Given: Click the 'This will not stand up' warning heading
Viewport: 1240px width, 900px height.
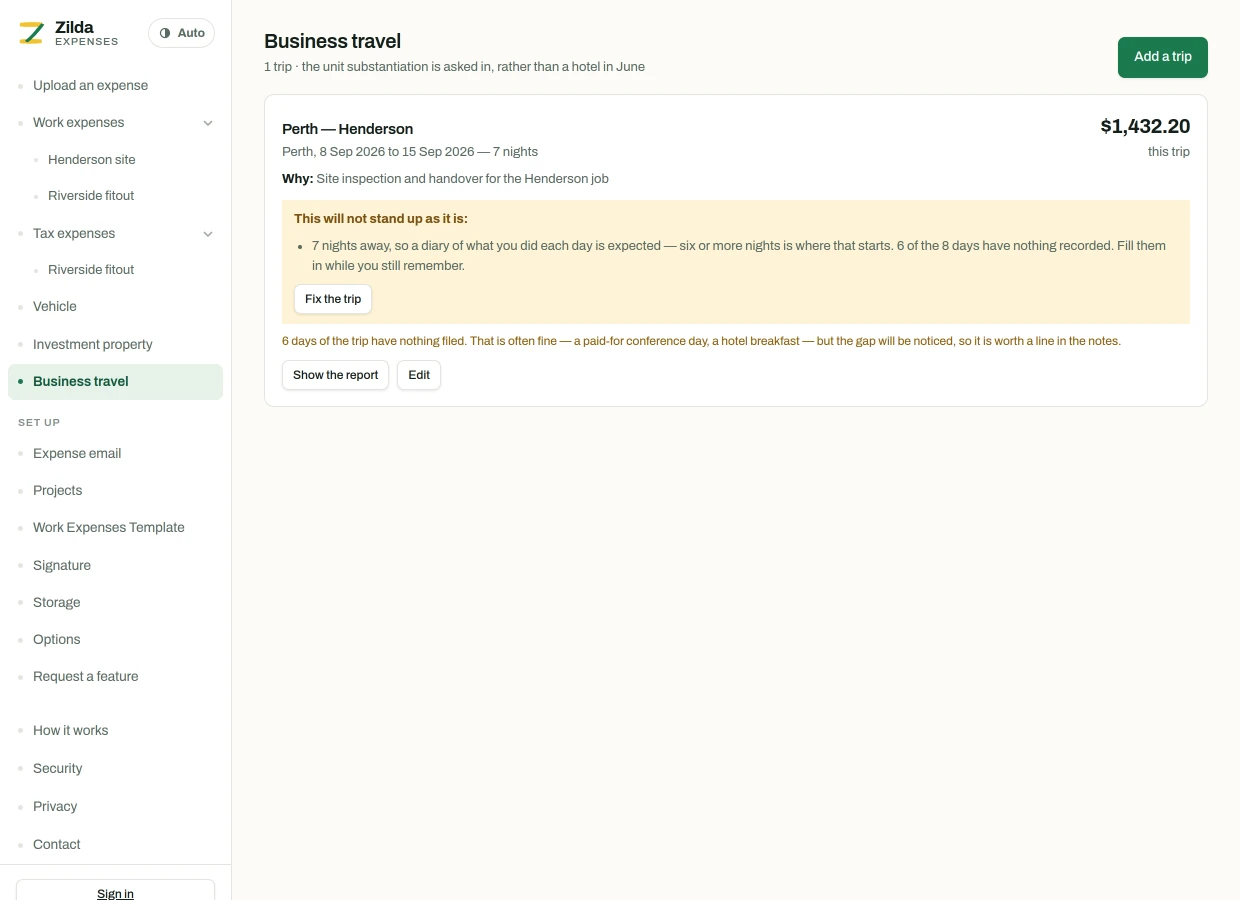Looking at the screenshot, I should 381,219.
